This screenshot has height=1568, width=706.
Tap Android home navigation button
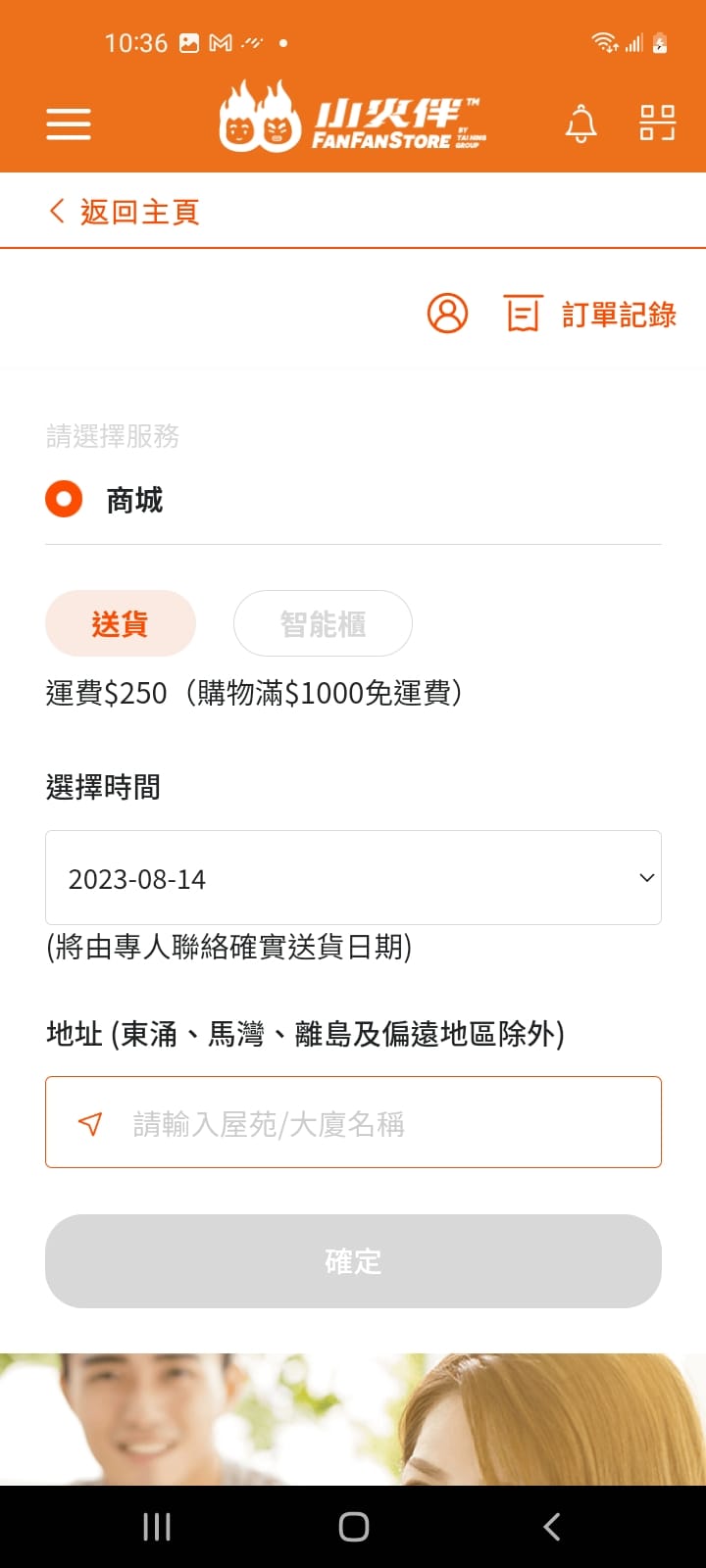click(x=353, y=1526)
